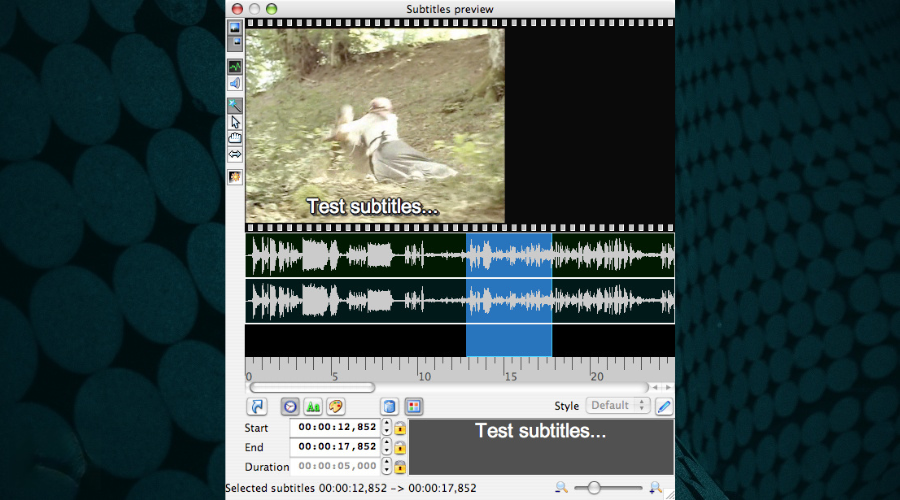Click the large video preview icon
This screenshot has height=500, width=900.
point(235,28)
